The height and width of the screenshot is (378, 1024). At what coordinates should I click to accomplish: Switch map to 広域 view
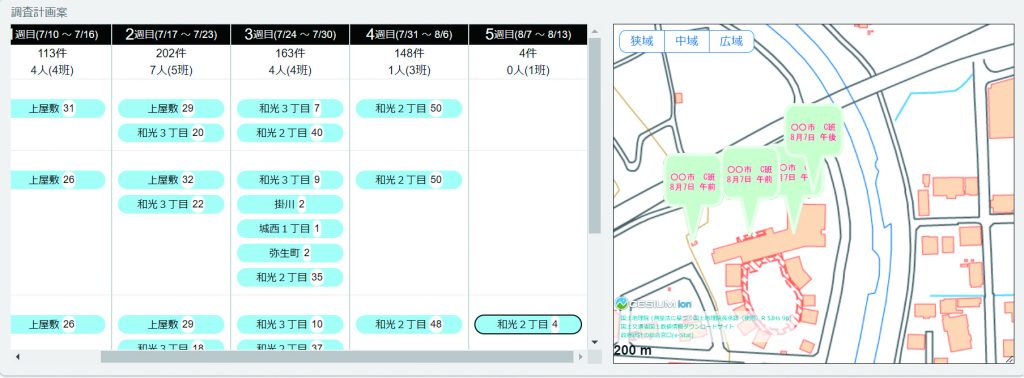[x=731, y=41]
